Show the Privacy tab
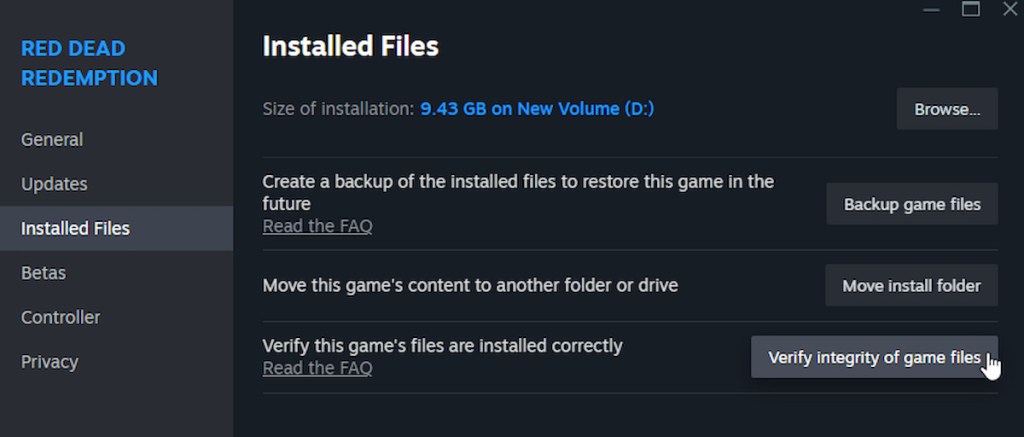 point(49,362)
